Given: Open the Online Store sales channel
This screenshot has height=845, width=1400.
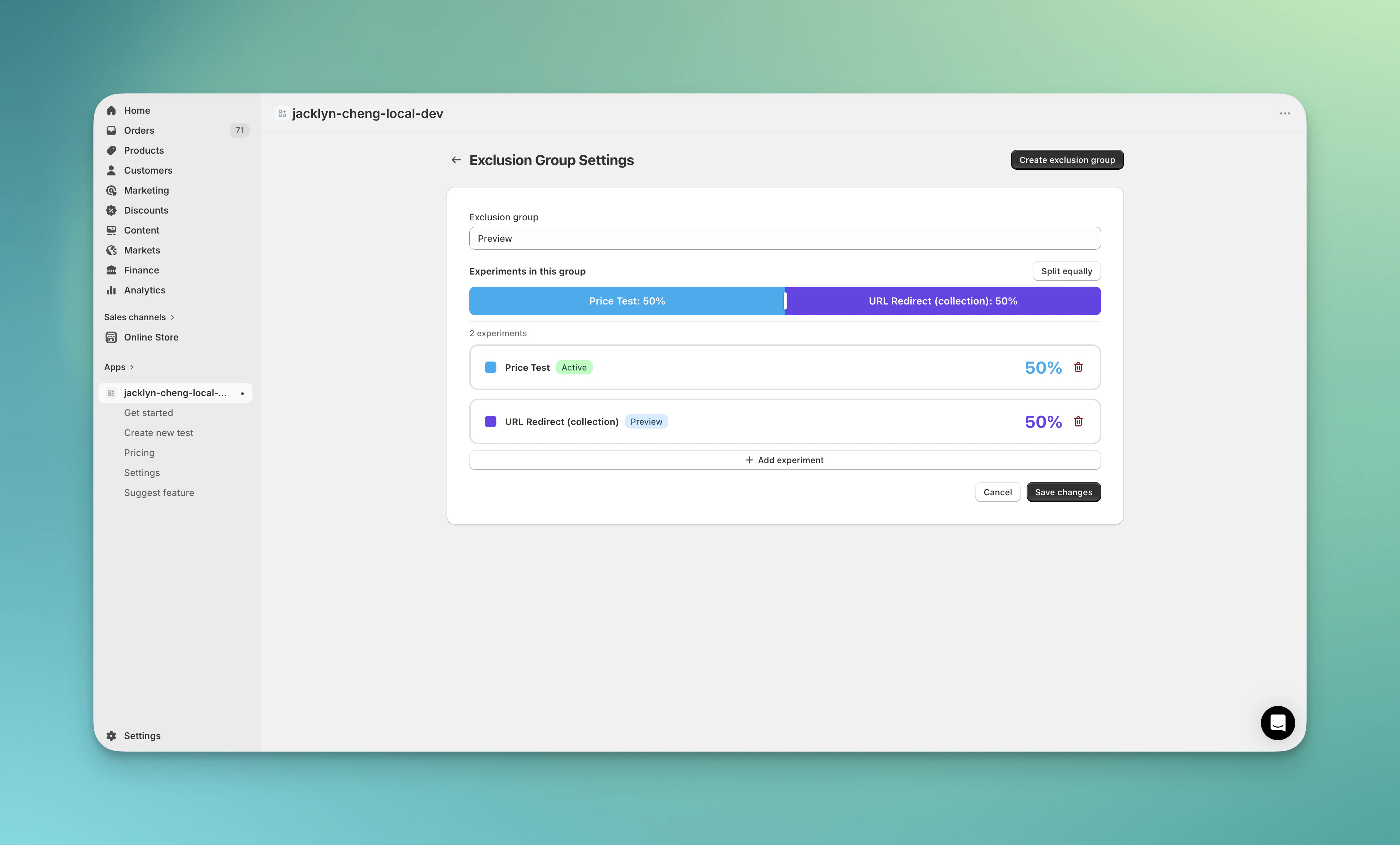Looking at the screenshot, I should coord(175,337).
